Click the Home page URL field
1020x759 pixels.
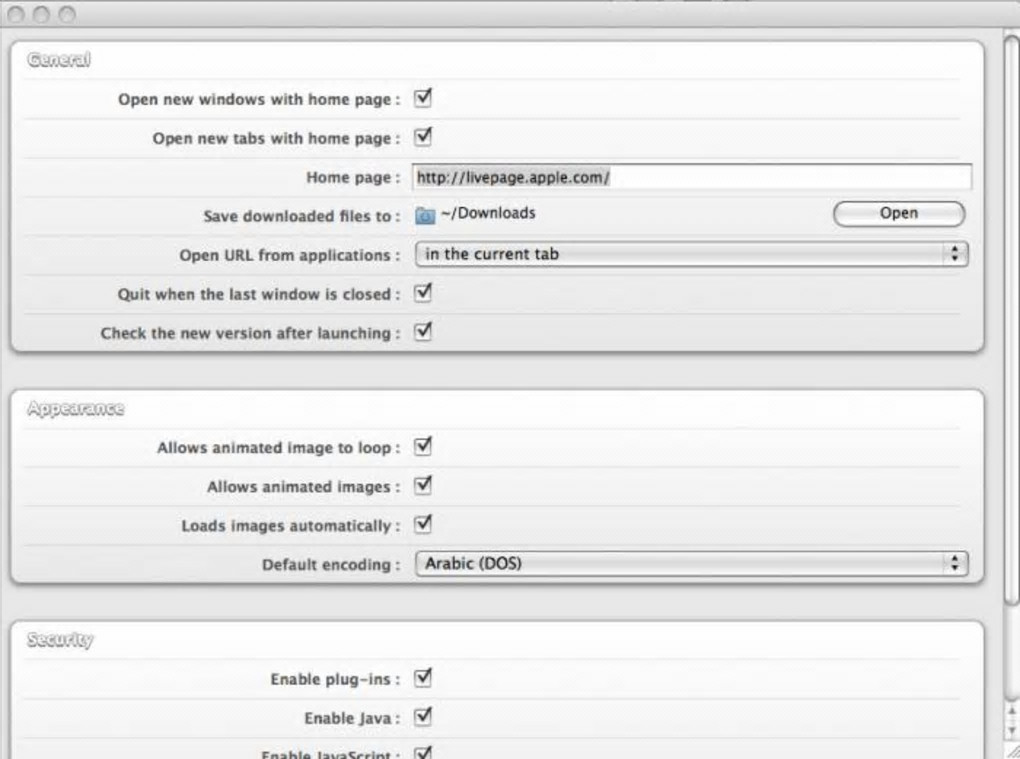point(692,177)
